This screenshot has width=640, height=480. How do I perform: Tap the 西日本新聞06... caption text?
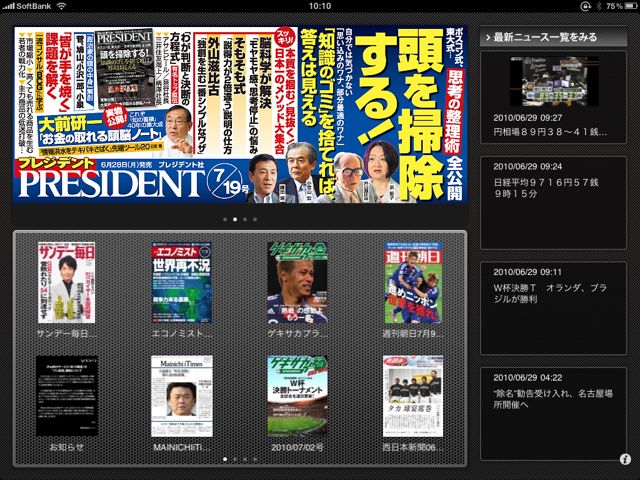click(413, 447)
